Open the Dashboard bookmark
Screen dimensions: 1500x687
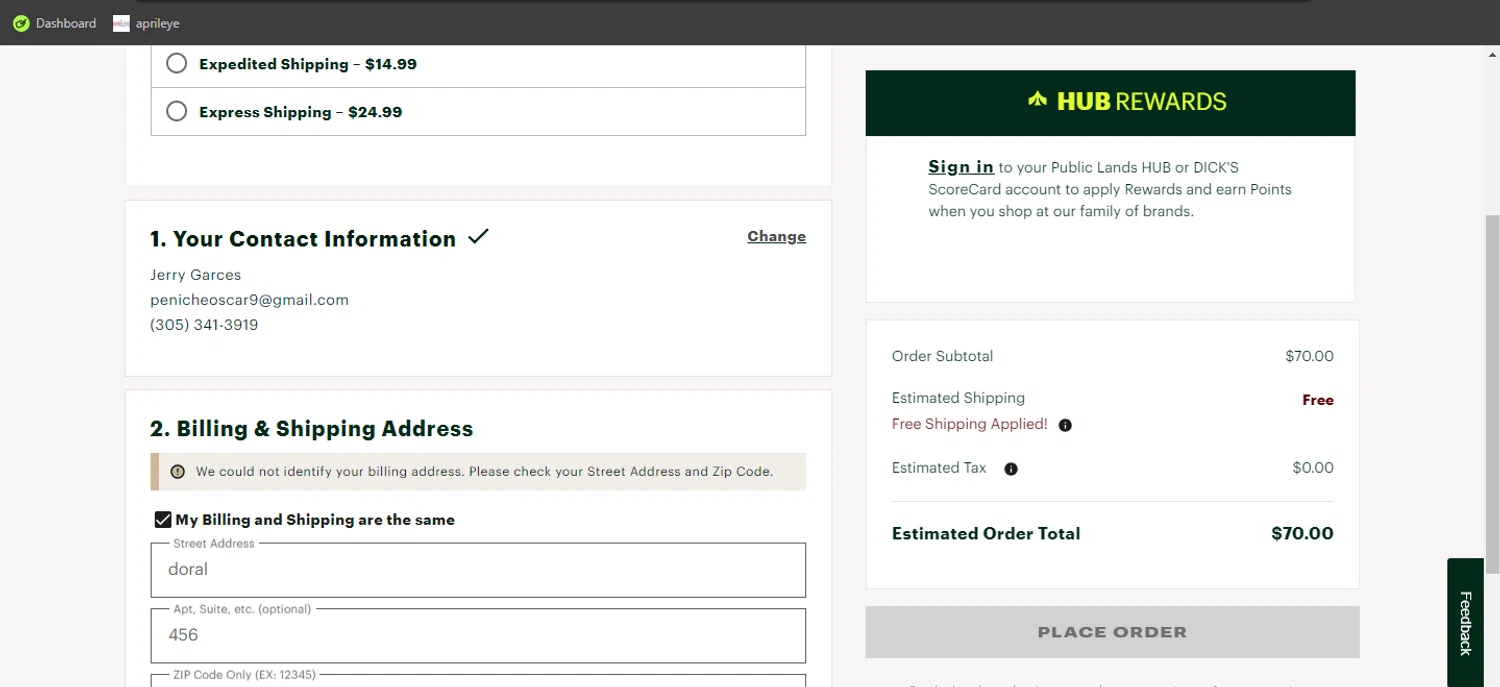(x=55, y=23)
